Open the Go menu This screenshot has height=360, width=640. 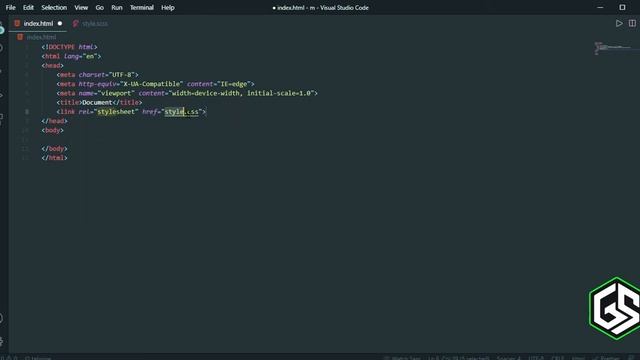[99, 7]
